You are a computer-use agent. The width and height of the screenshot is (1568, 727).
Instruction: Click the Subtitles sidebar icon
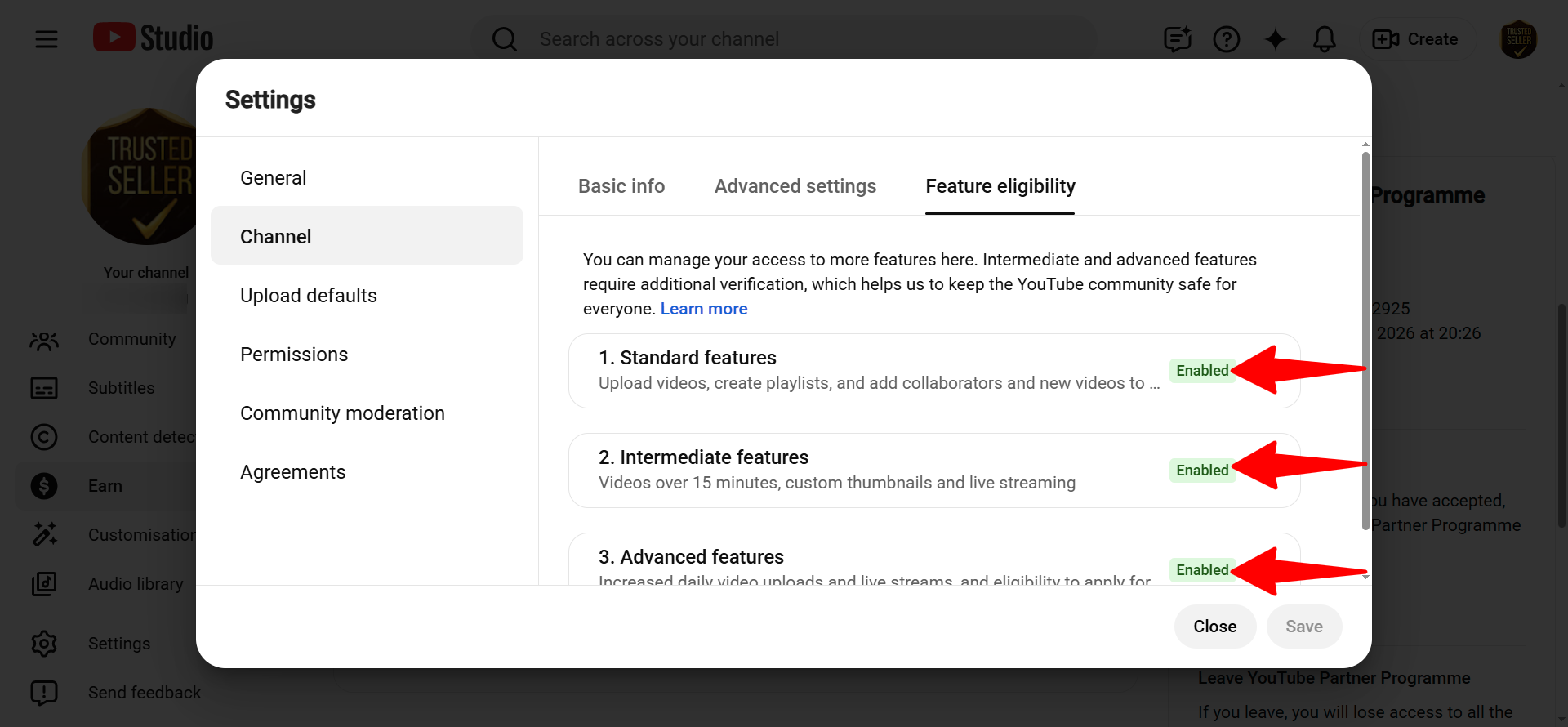pos(44,388)
